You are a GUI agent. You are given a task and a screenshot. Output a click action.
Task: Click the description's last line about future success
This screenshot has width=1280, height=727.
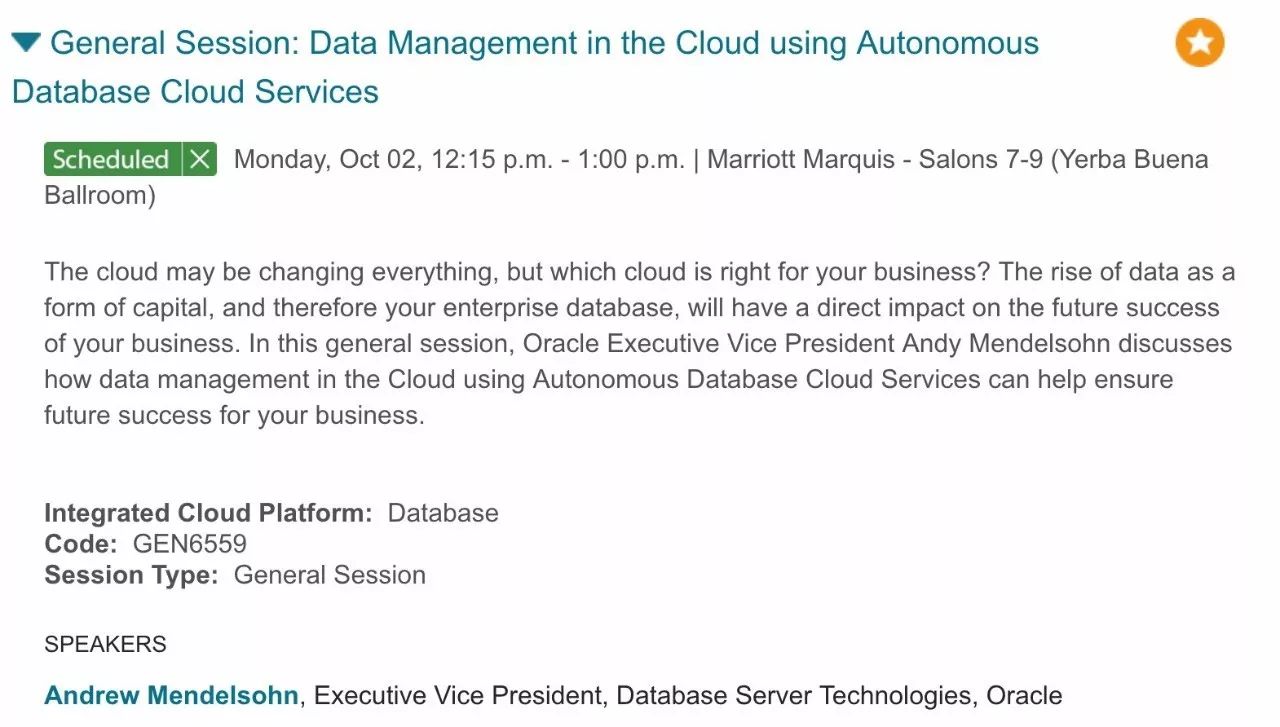pyautogui.click(x=234, y=416)
